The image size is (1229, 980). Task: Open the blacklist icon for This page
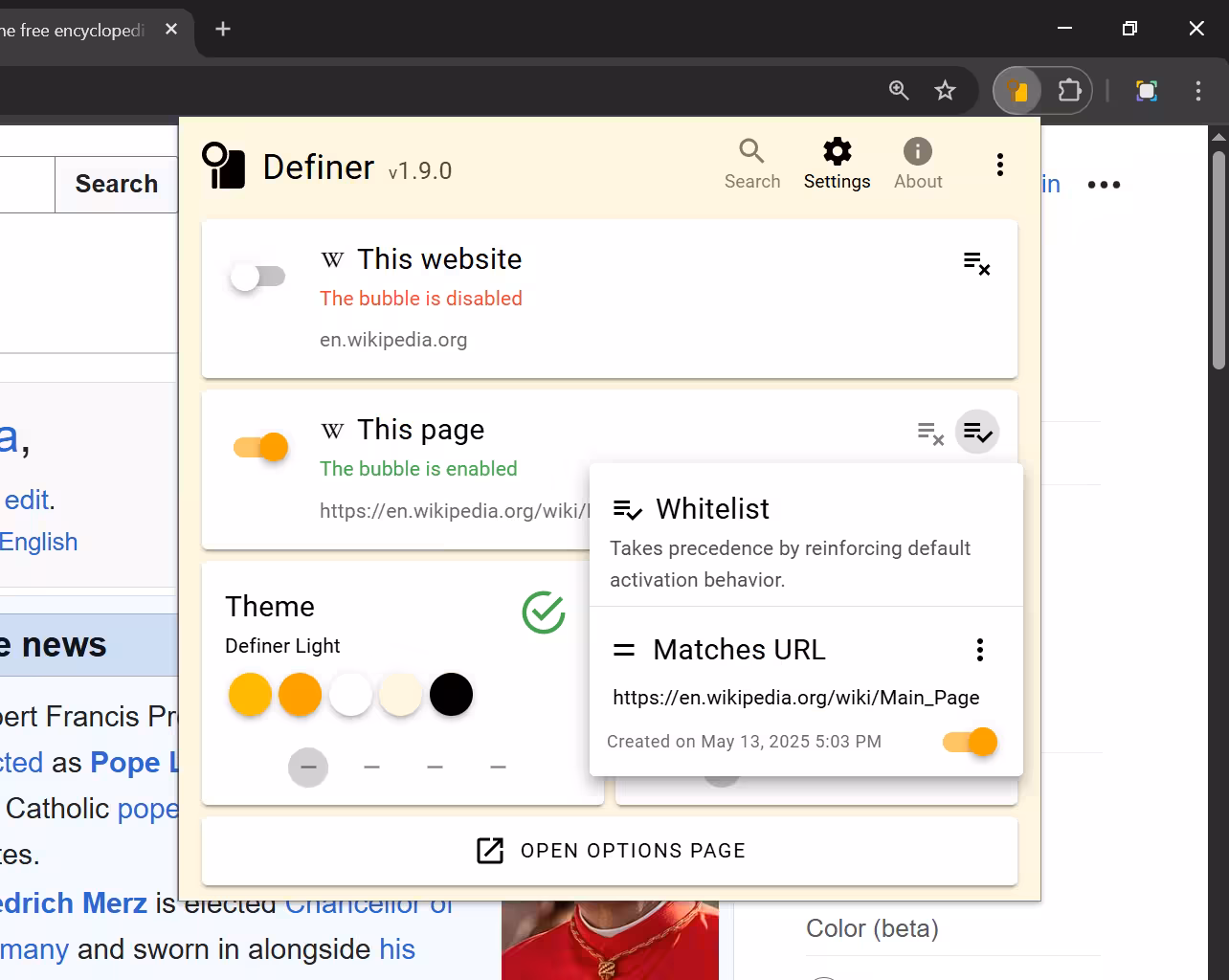click(930, 434)
